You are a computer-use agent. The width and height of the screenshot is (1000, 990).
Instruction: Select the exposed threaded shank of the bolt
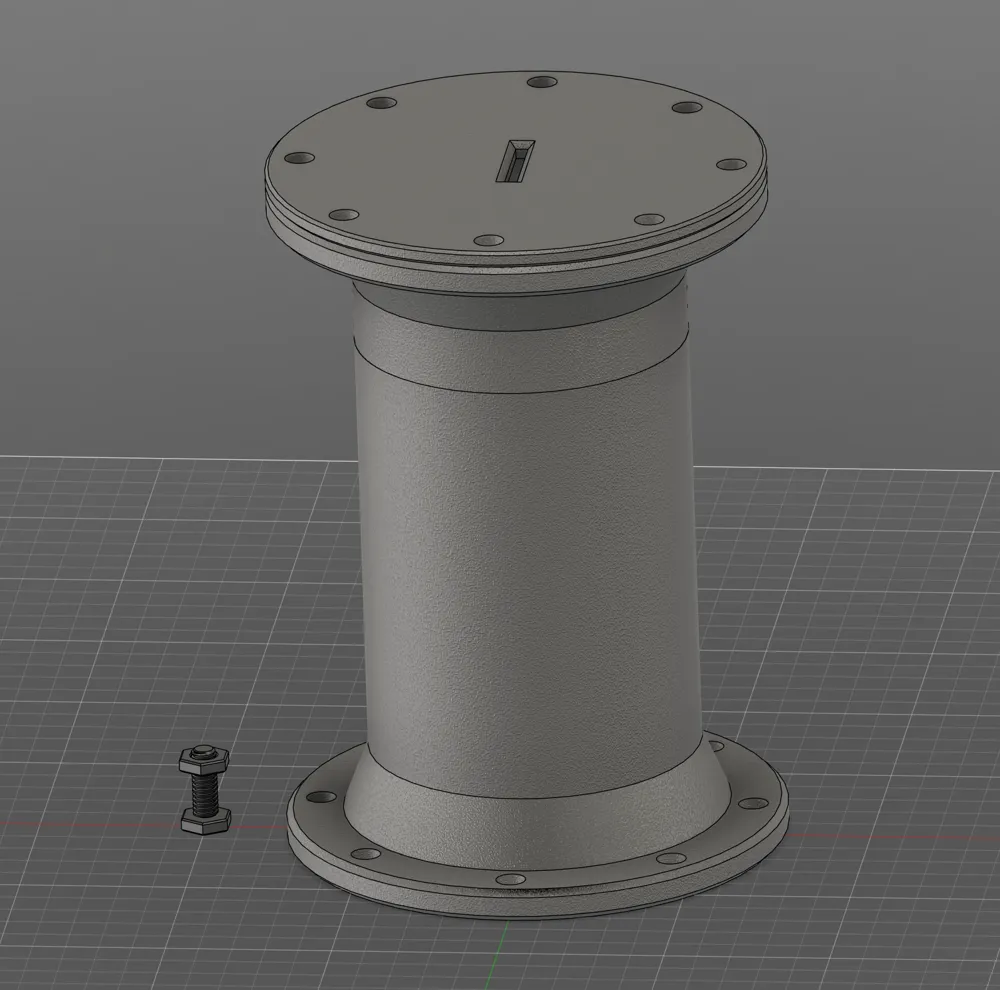pyautogui.click(x=206, y=792)
